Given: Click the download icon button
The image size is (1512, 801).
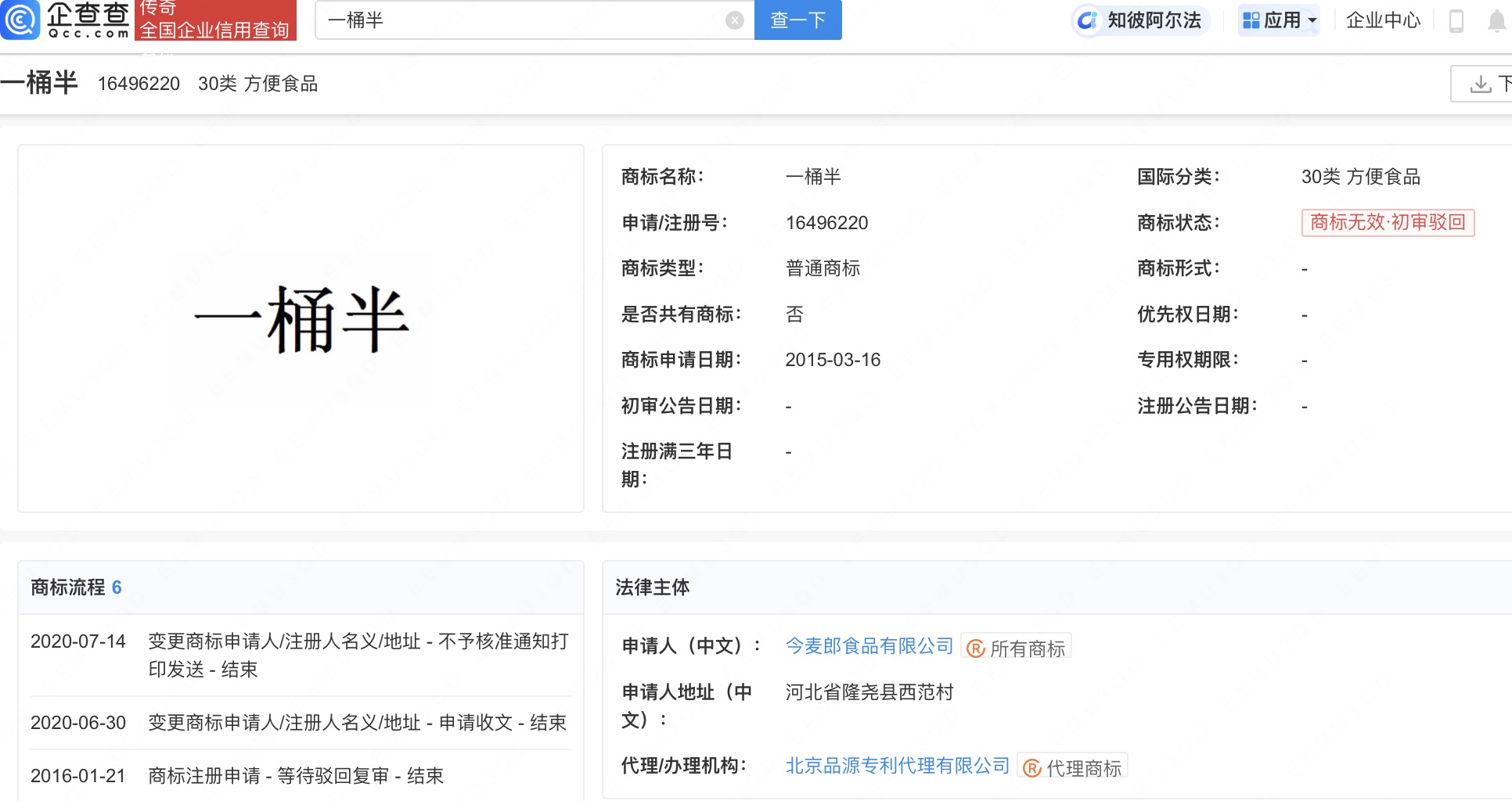Looking at the screenshot, I should tap(1481, 84).
